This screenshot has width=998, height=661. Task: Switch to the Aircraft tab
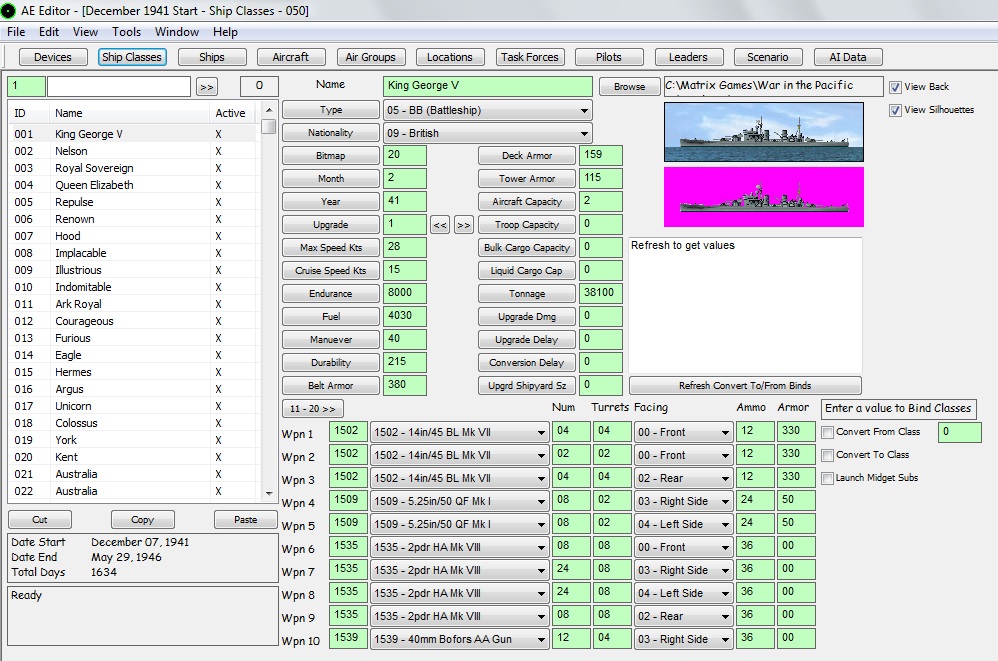[x=290, y=57]
